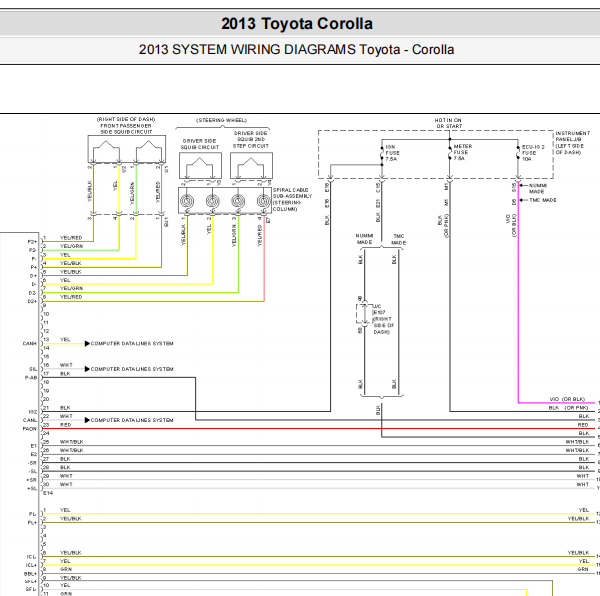This screenshot has width=600, height=596.
Task: Click the ECU-IG 2 fuse 10A symbol
Action: tap(518, 153)
